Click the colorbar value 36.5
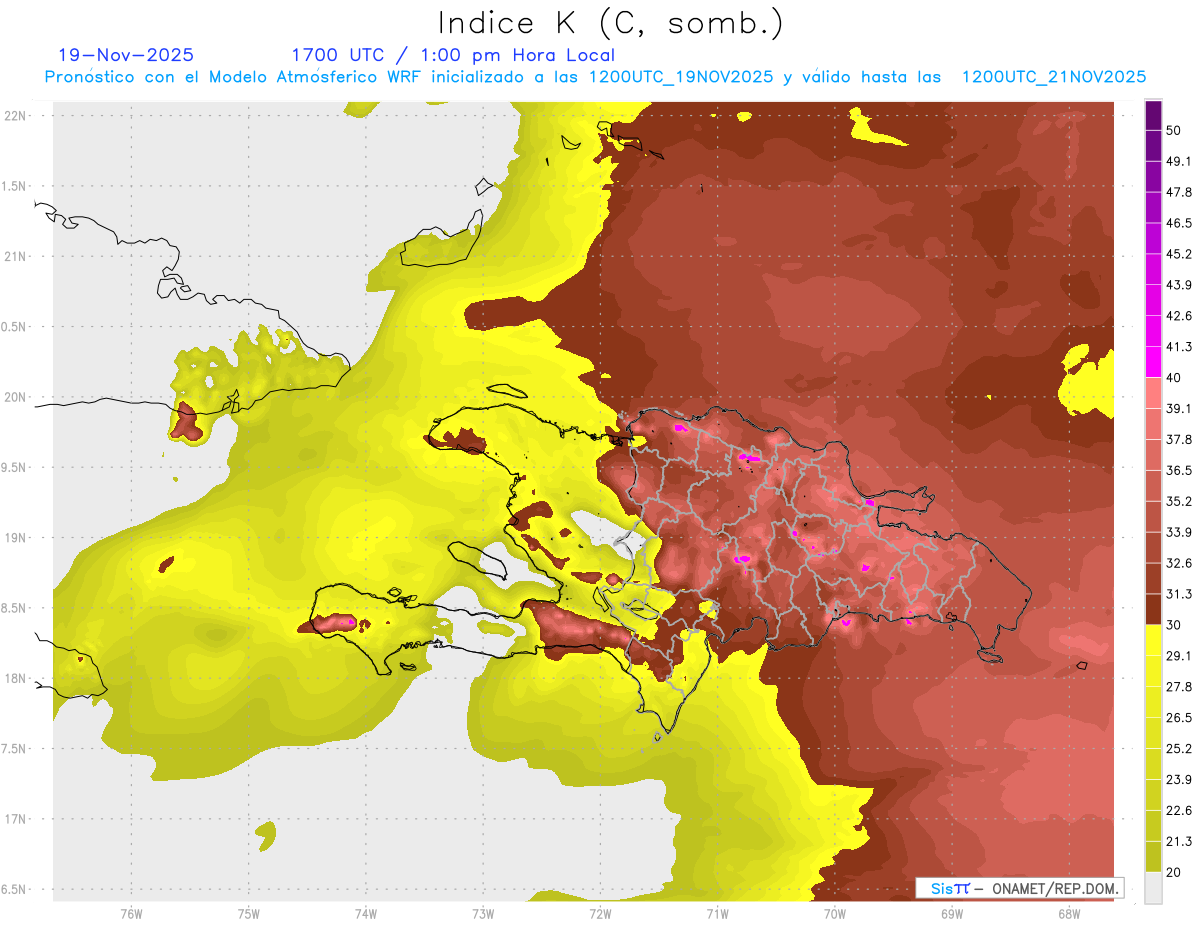Image resolution: width=1200 pixels, height=927 pixels. click(x=1179, y=470)
